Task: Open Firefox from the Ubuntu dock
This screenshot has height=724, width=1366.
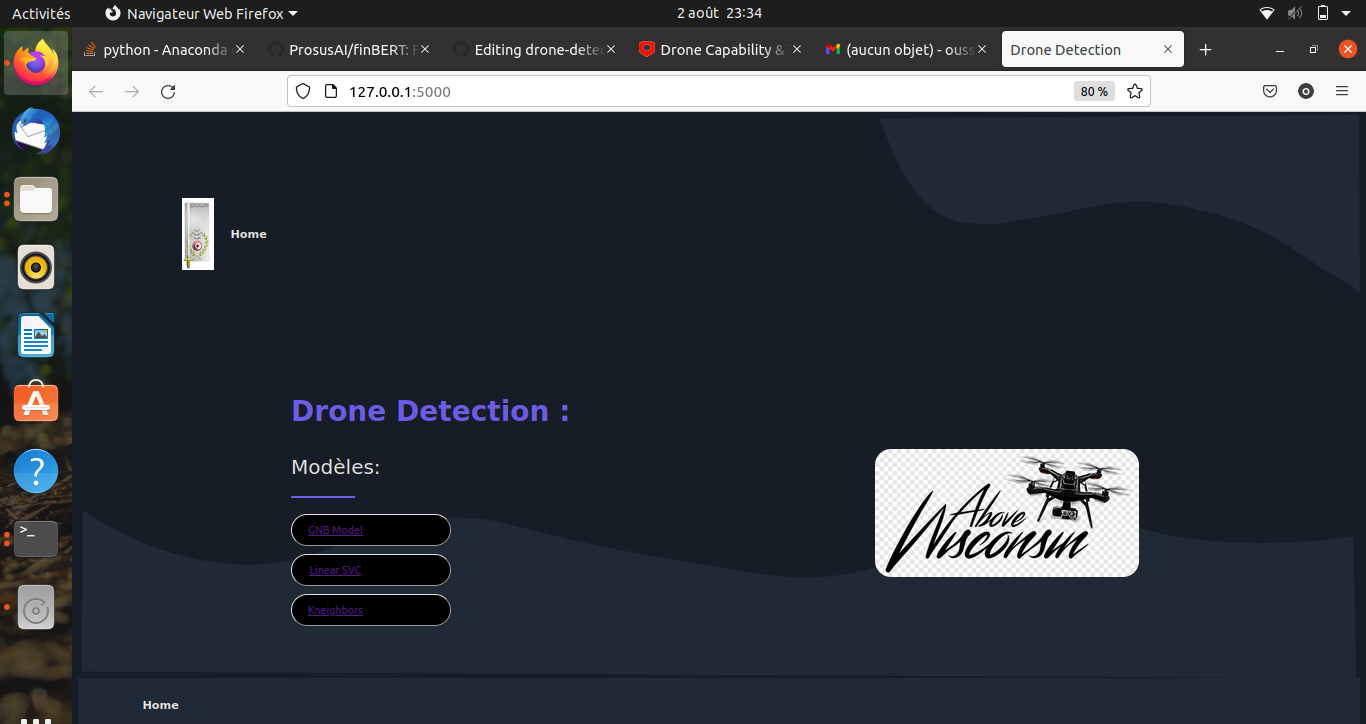Action: 36,63
